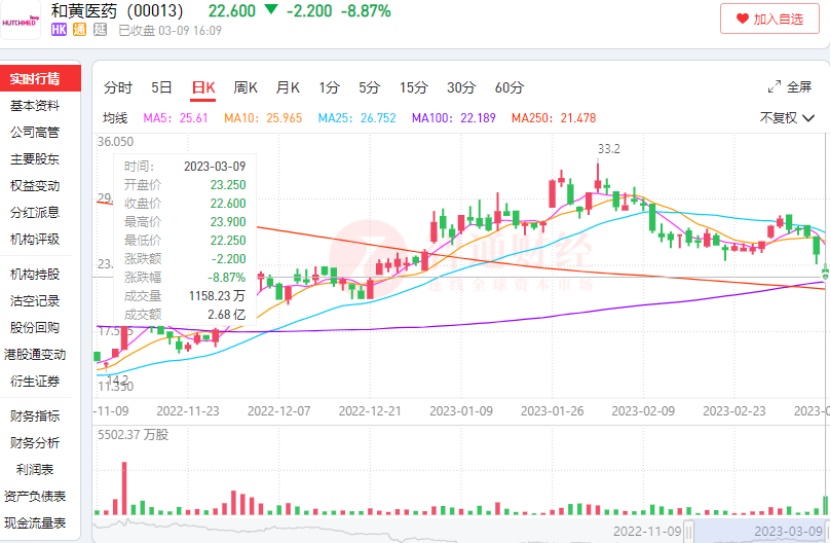The width and height of the screenshot is (831, 543).
Task: Open 财务指标 financial indicators page
Action: point(34,416)
